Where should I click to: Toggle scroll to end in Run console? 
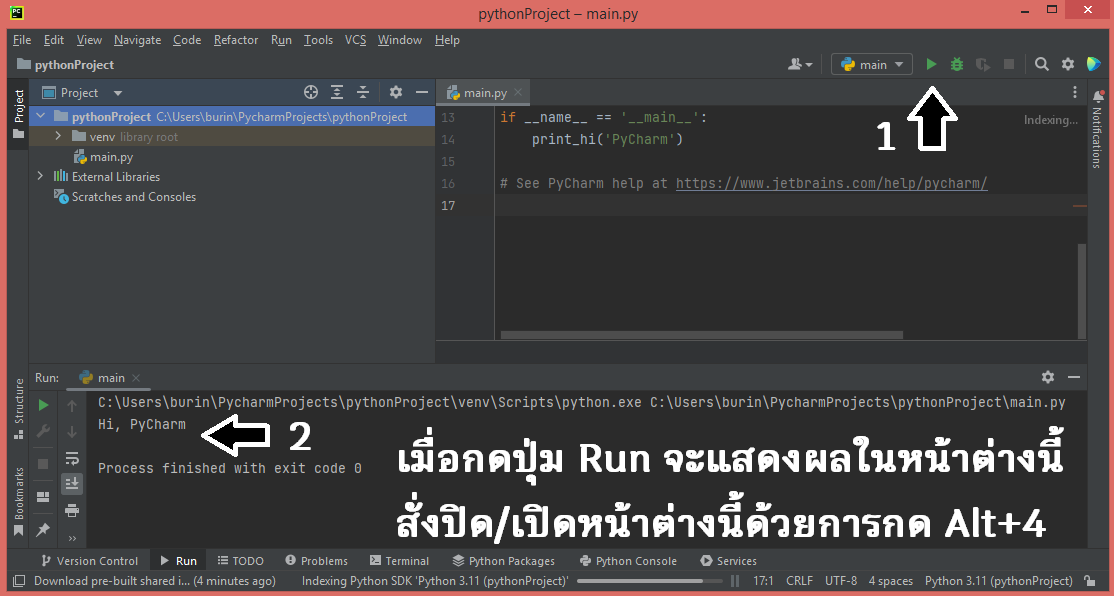pos(72,484)
